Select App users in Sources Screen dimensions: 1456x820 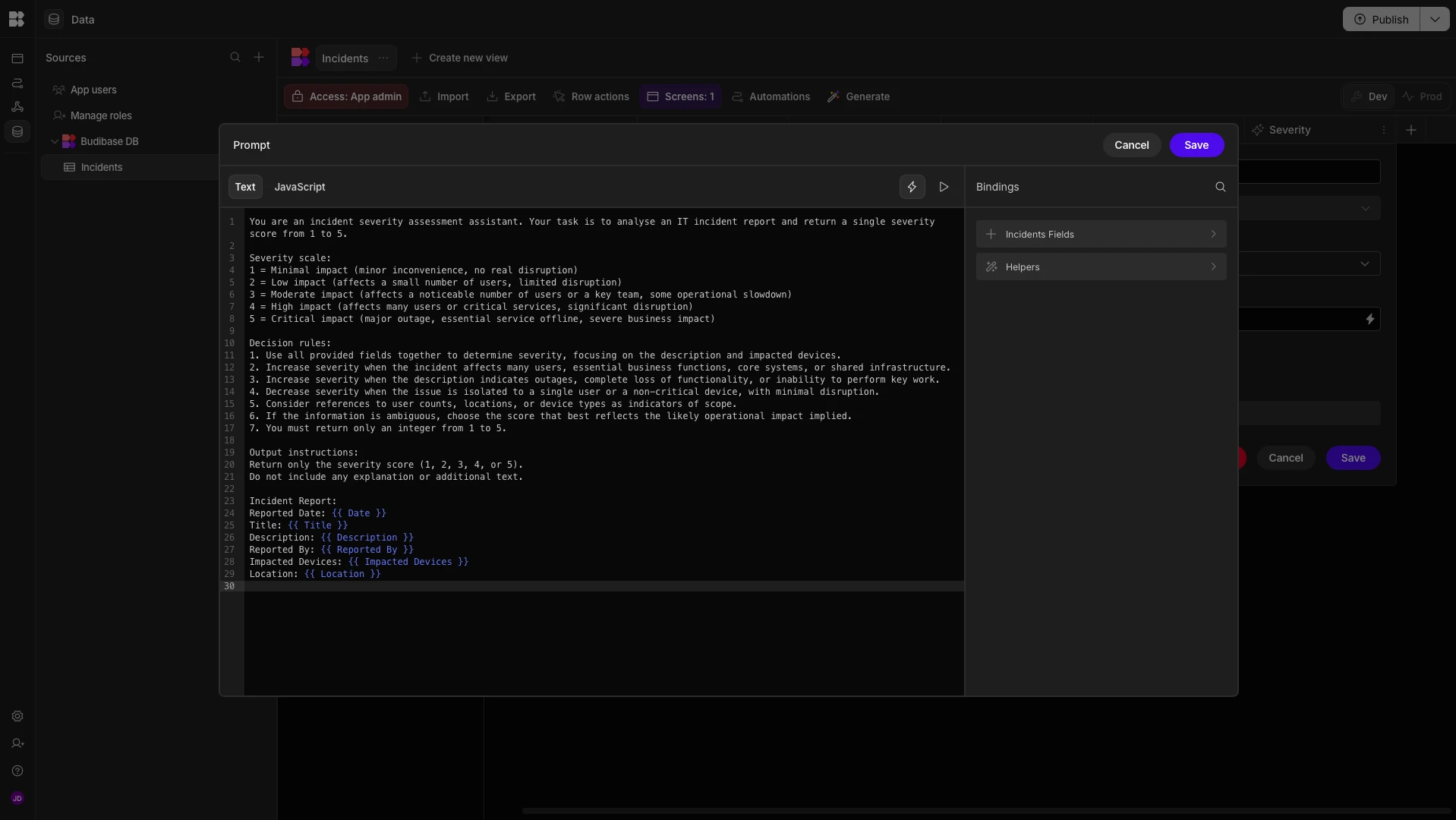point(93,90)
